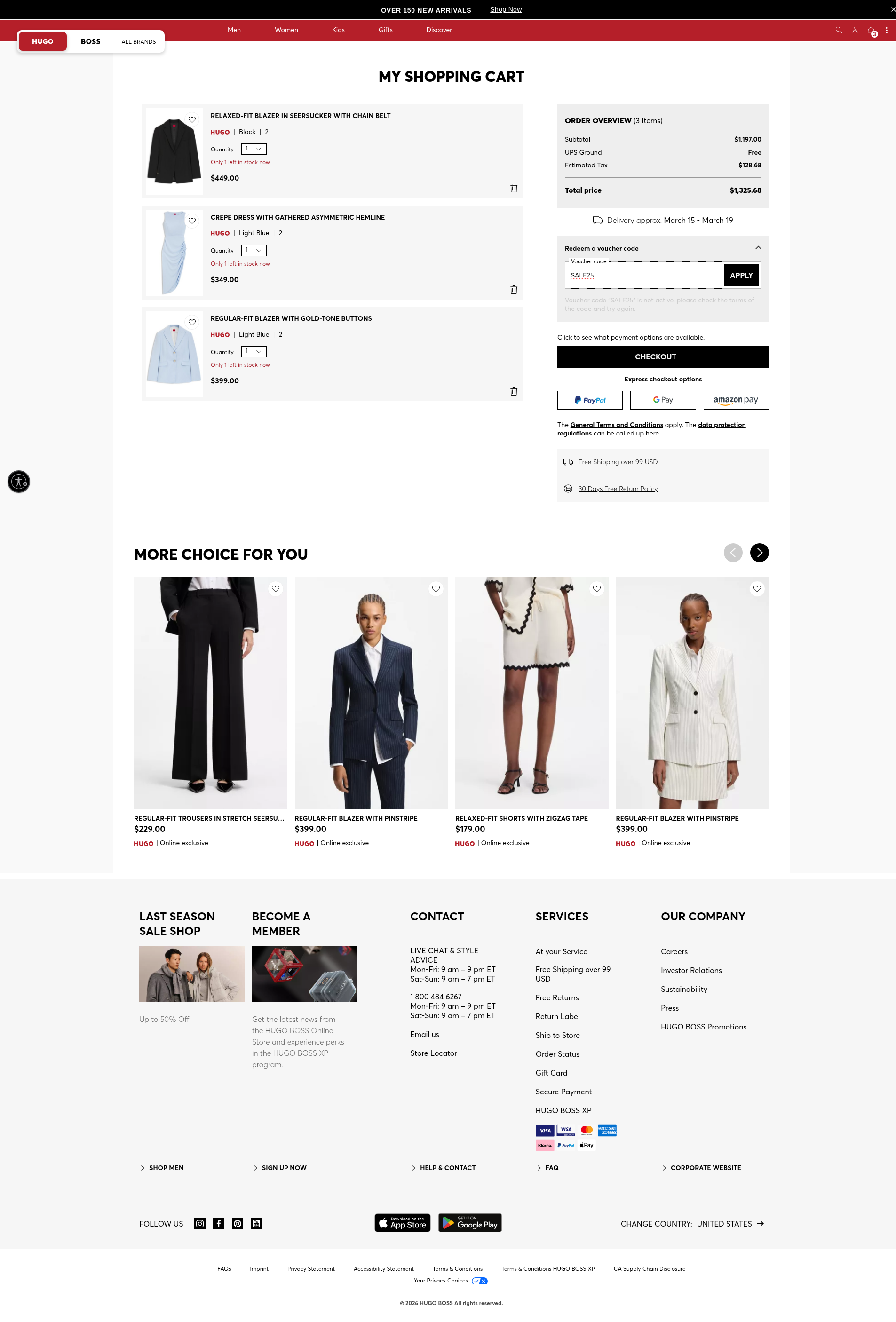Screen dimensions: 896x1322
Task: Focus the Voucher code input field
Action: pos(643,275)
